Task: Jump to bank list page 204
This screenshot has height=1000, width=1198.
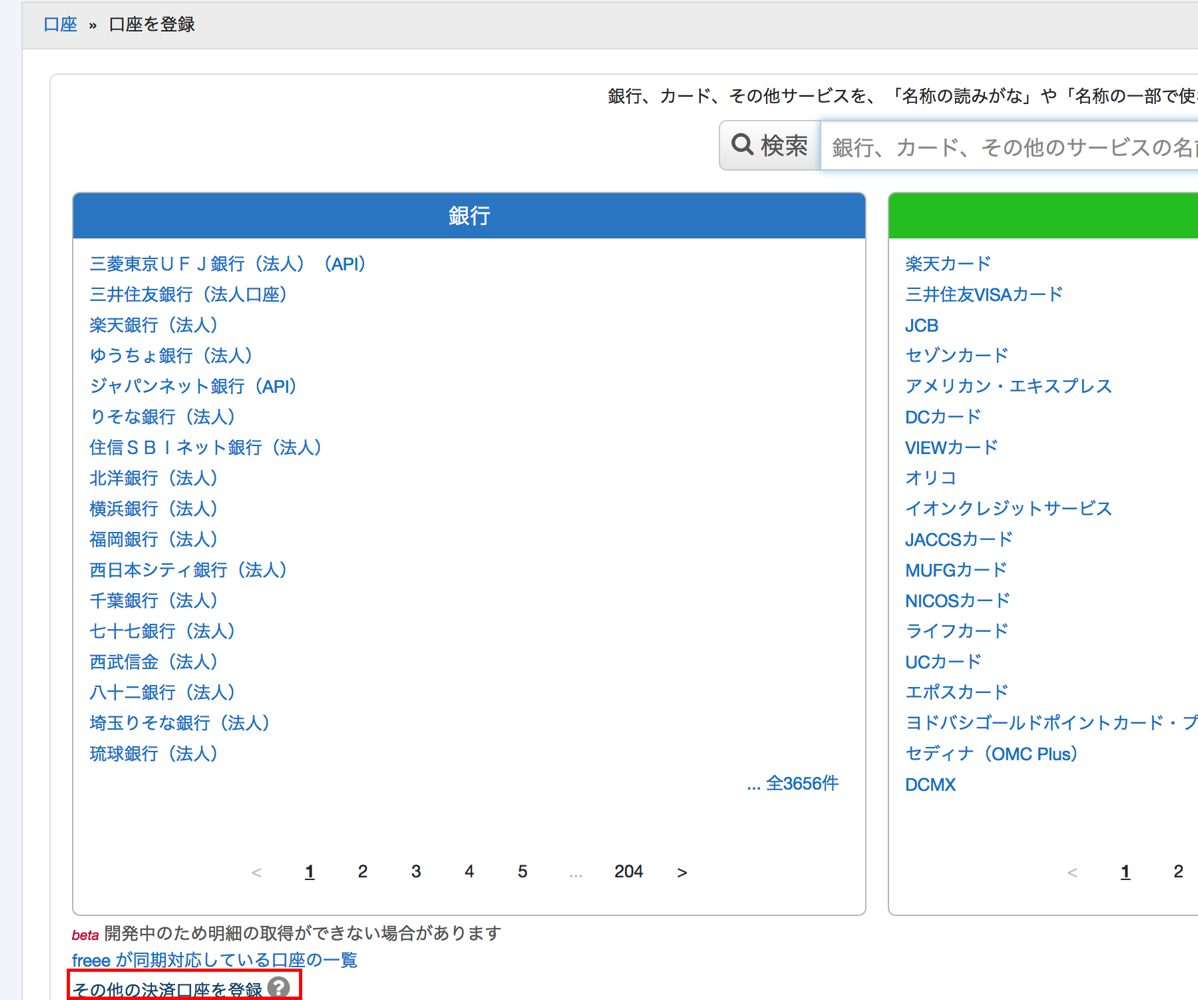Action: 629,872
